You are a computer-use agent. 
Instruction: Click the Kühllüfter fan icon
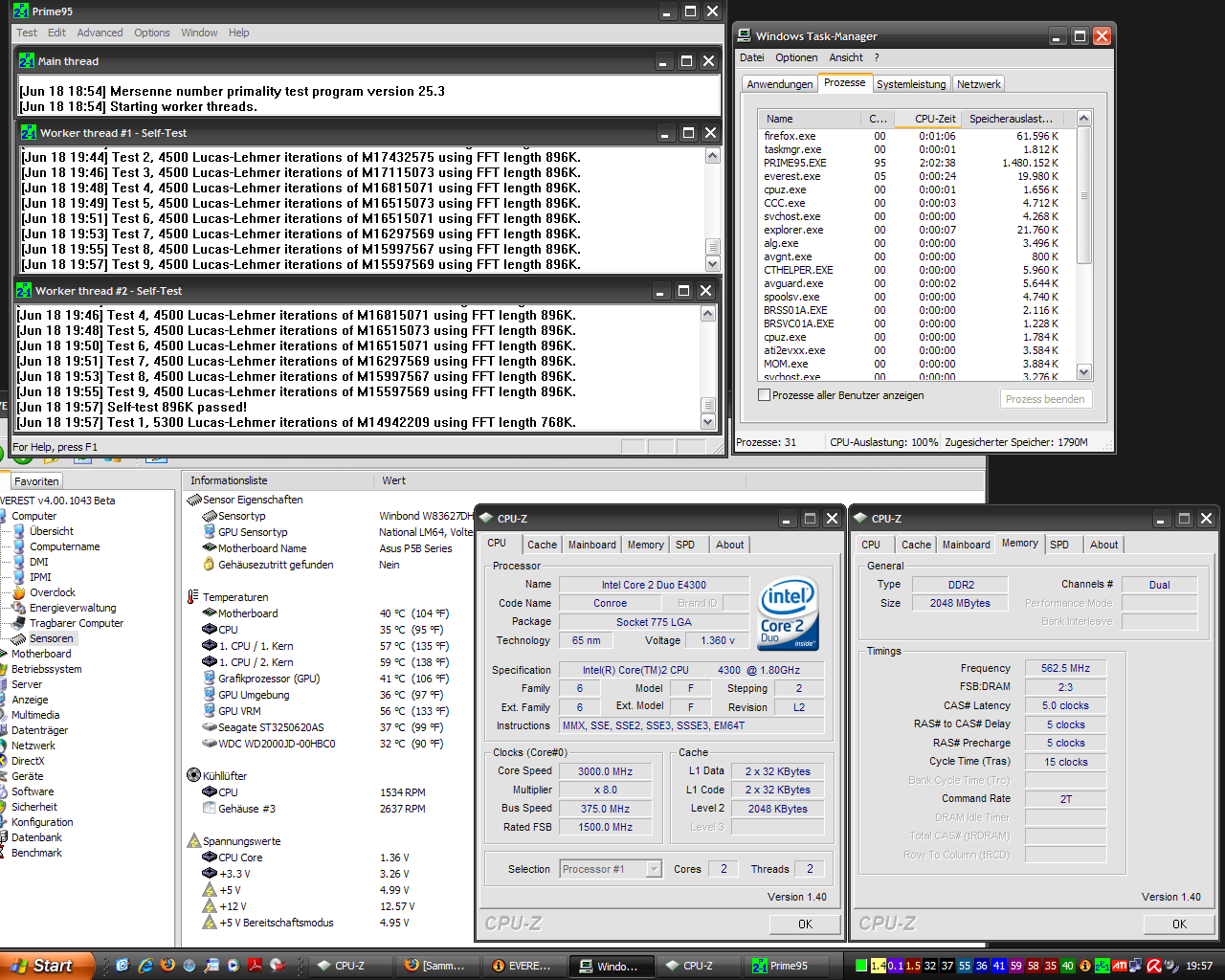pos(193,775)
